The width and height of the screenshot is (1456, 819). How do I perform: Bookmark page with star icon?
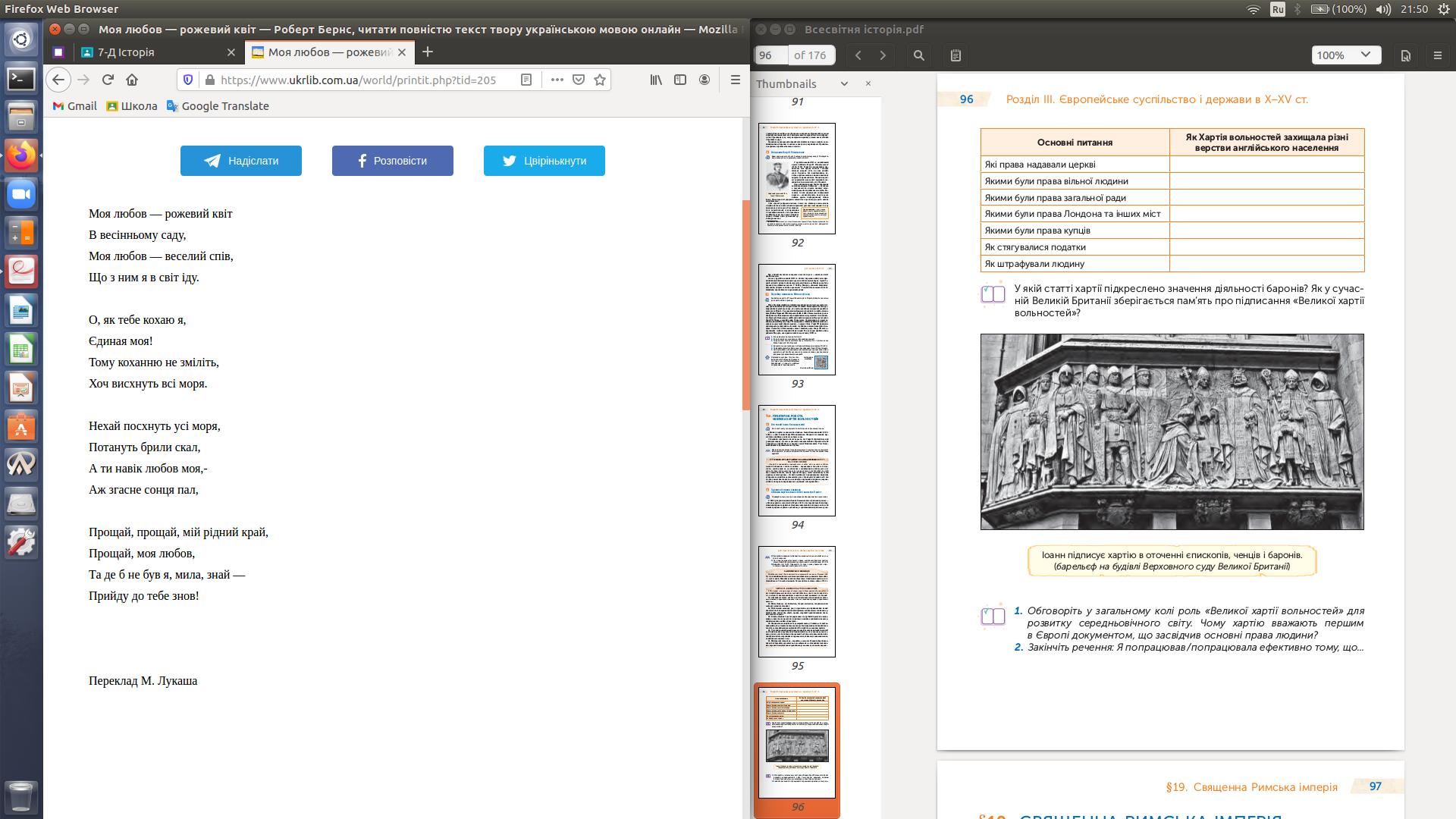pos(600,80)
